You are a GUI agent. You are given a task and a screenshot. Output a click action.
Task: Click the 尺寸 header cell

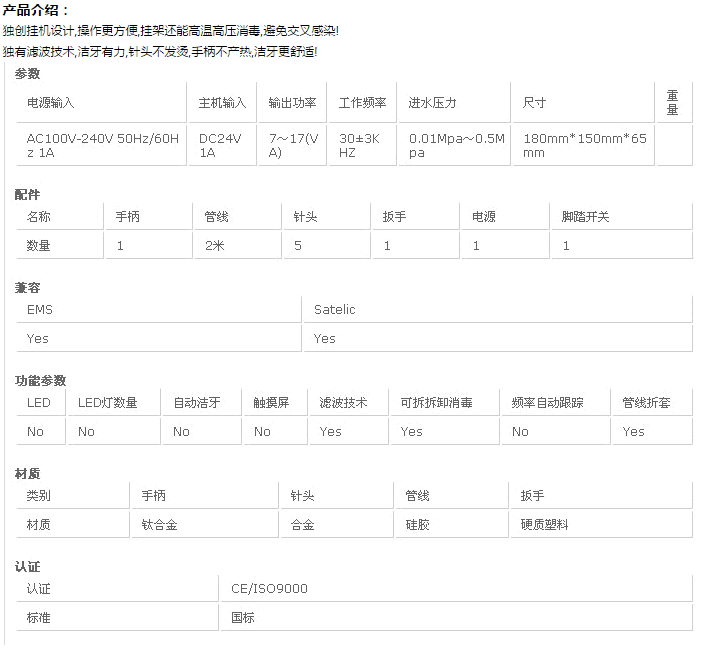click(x=583, y=103)
